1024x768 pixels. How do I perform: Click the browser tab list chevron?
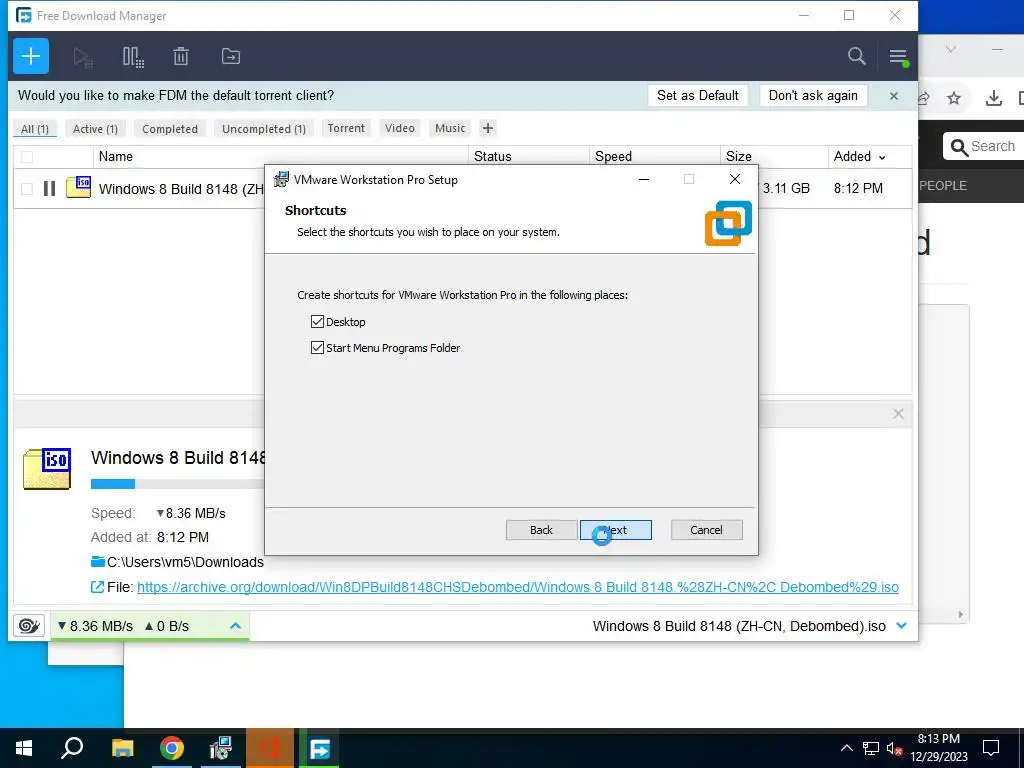[951, 49]
